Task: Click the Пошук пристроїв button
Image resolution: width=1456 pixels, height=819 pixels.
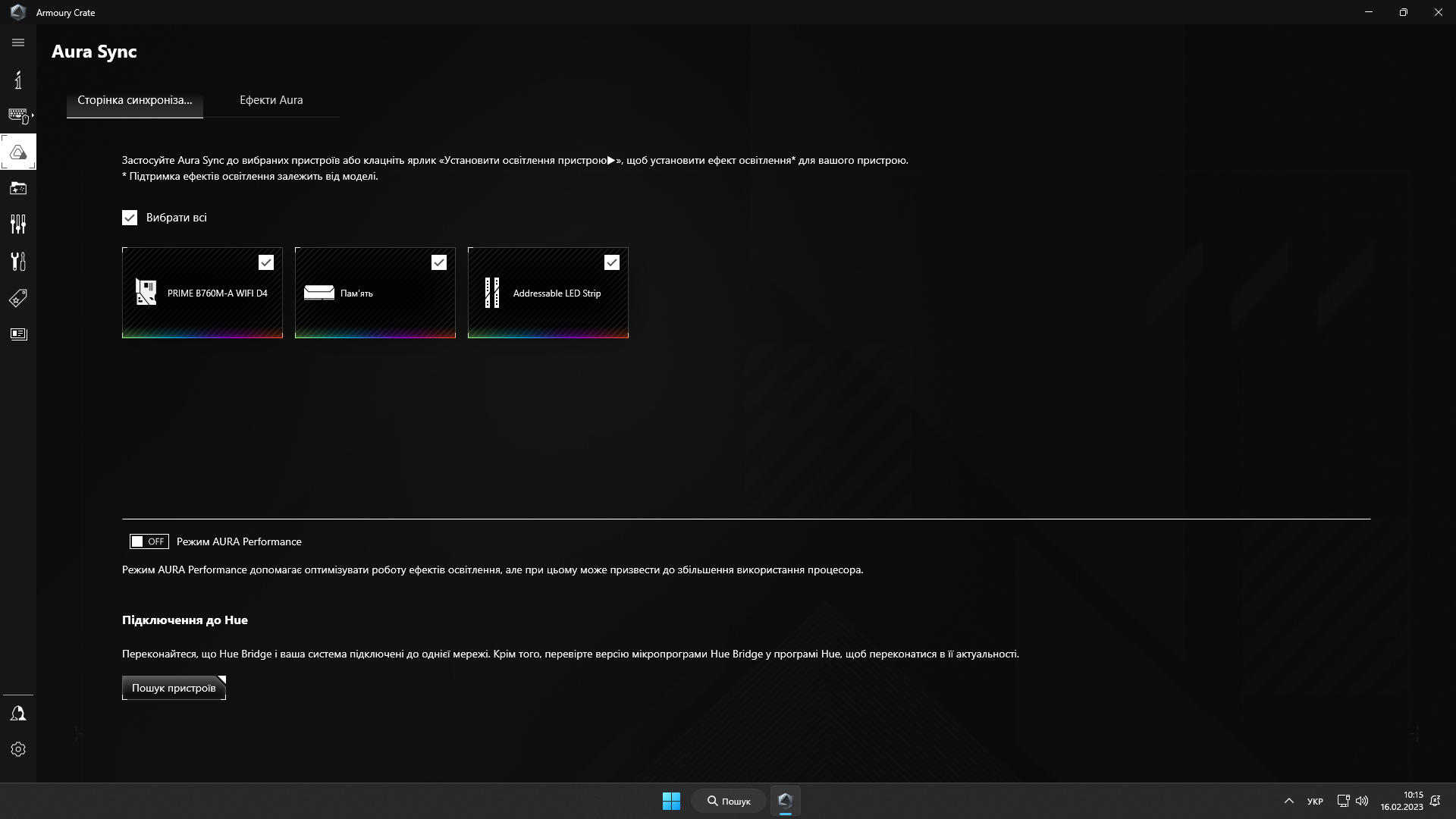Action: (x=174, y=688)
